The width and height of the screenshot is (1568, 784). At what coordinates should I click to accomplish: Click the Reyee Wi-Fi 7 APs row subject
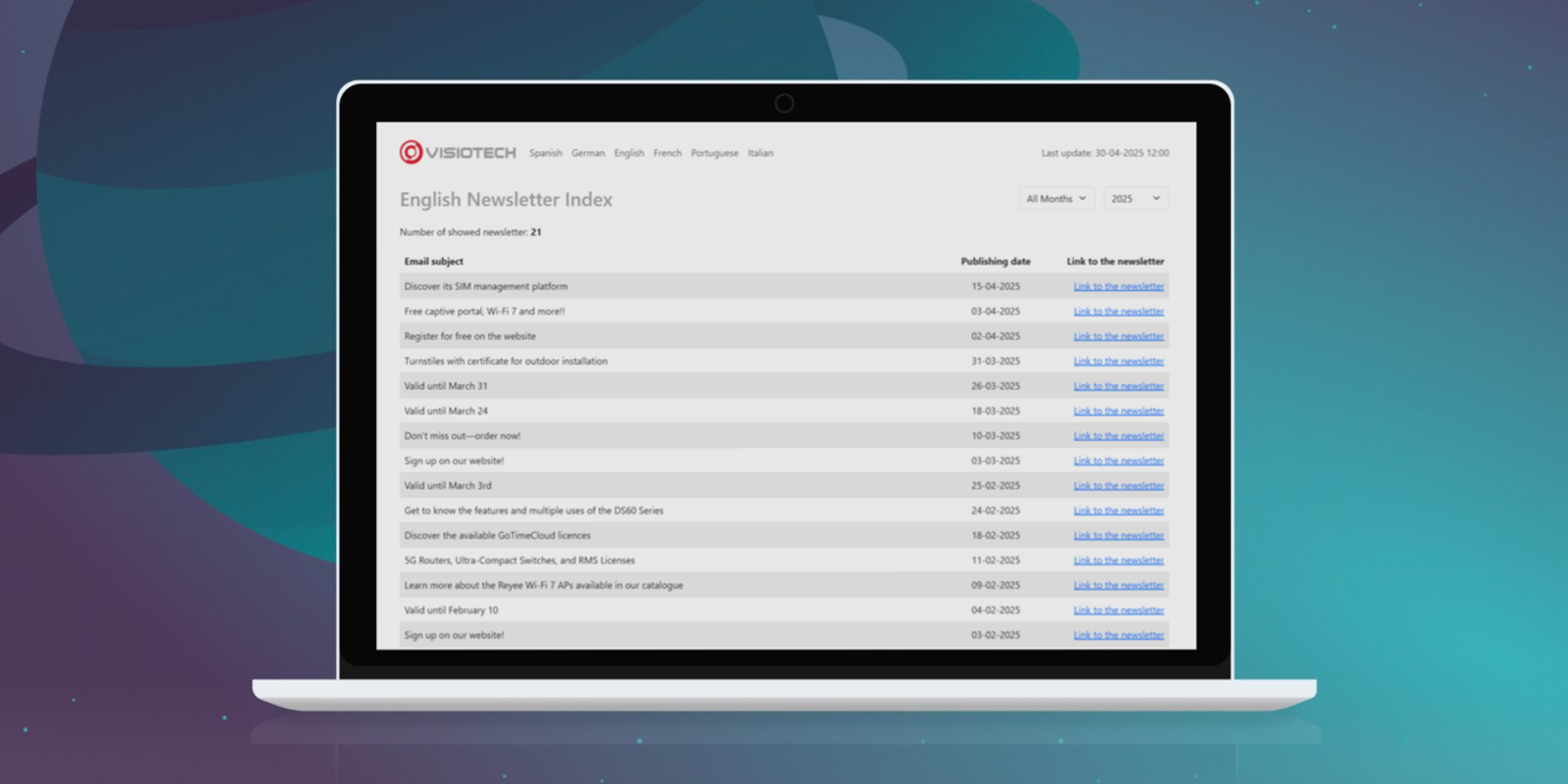coord(543,585)
